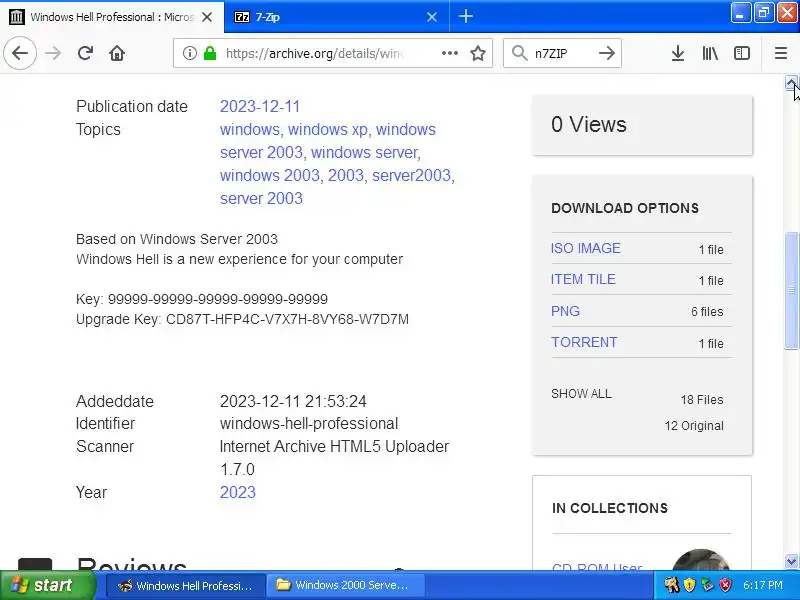Screen dimensions: 800x600
Task: Open a new browser tab
Action: (x=465, y=16)
